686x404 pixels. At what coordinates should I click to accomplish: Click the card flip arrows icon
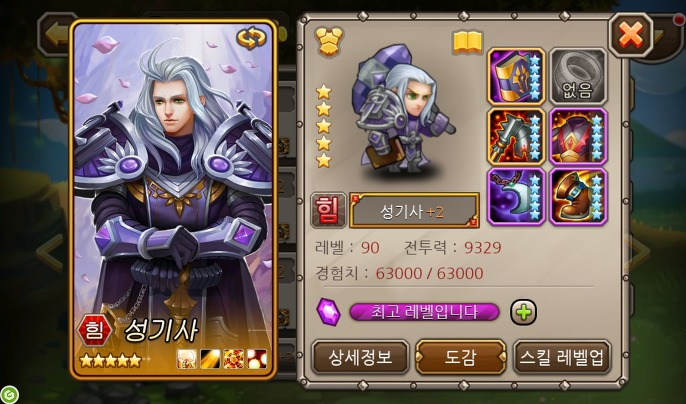[x=251, y=39]
